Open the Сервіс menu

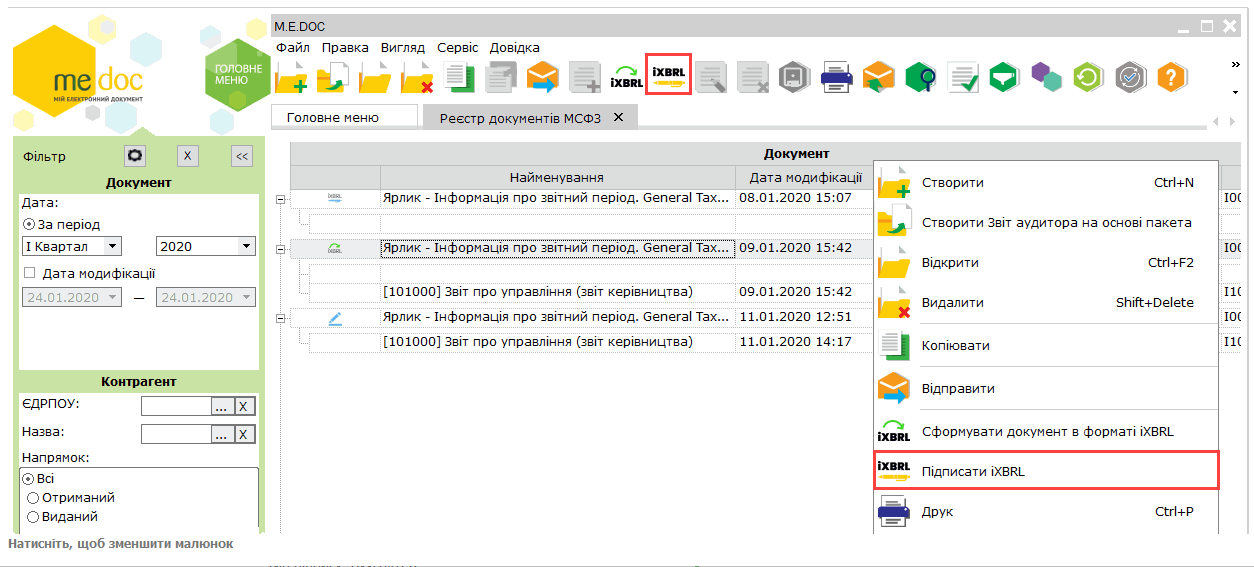(x=457, y=47)
